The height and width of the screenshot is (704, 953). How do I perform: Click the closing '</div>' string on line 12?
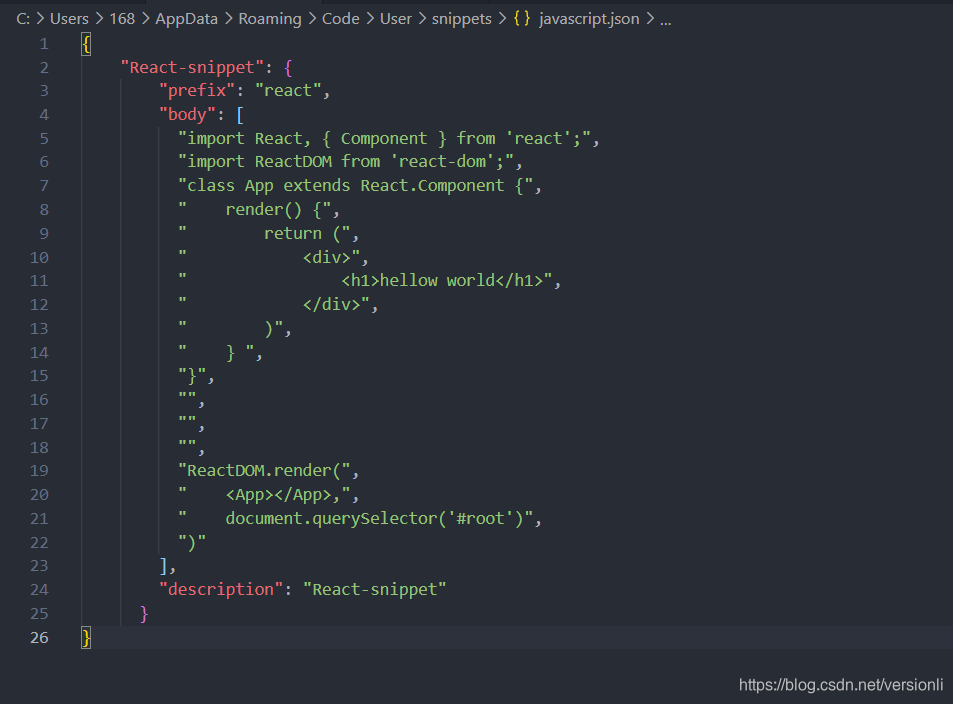[x=332, y=305]
